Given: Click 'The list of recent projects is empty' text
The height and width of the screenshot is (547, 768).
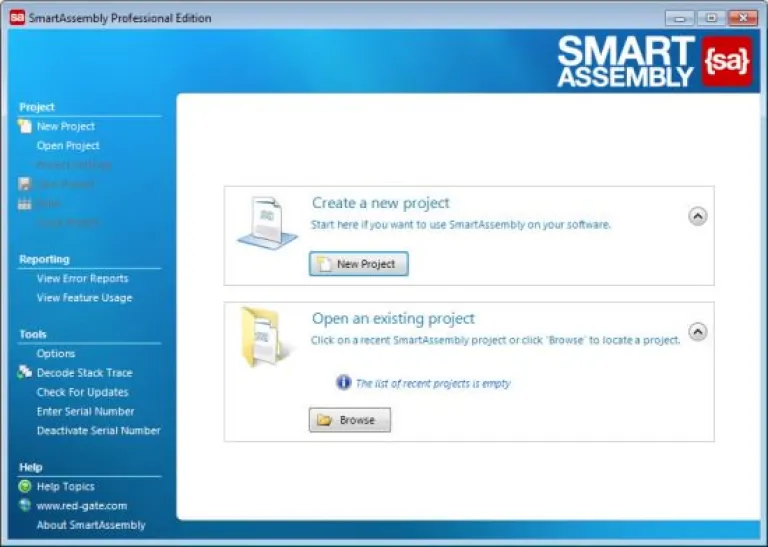Looking at the screenshot, I should pyautogui.click(x=433, y=383).
